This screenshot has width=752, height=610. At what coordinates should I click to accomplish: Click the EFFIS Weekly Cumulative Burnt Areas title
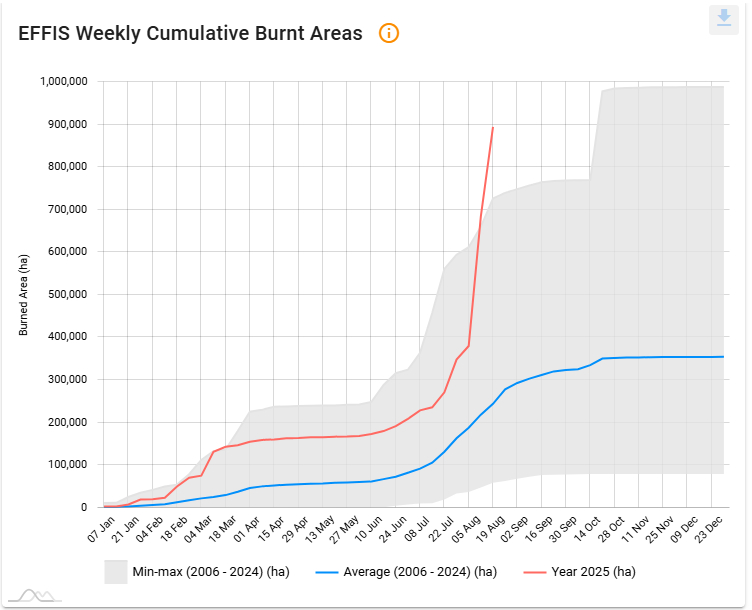click(x=190, y=33)
